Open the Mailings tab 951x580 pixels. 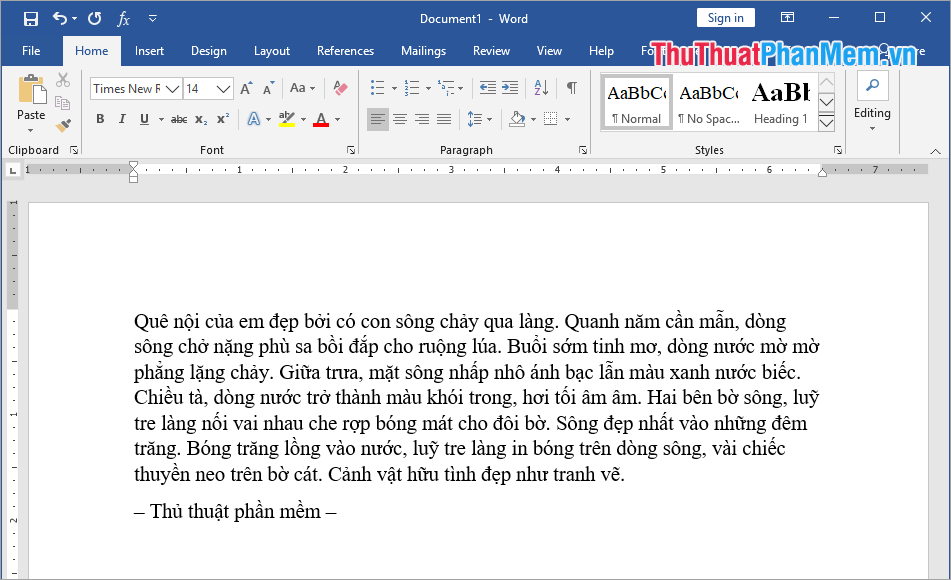(423, 50)
